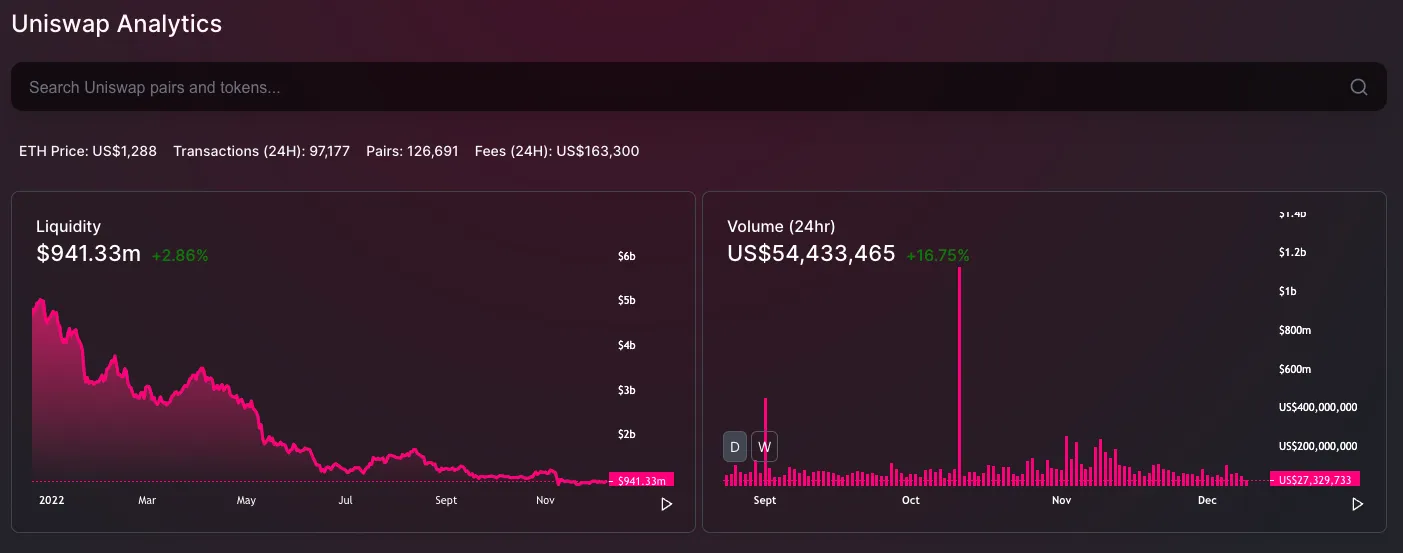This screenshot has height=553, width=1403.
Task: Click the Sept label on Volume time axis
Action: click(x=764, y=500)
